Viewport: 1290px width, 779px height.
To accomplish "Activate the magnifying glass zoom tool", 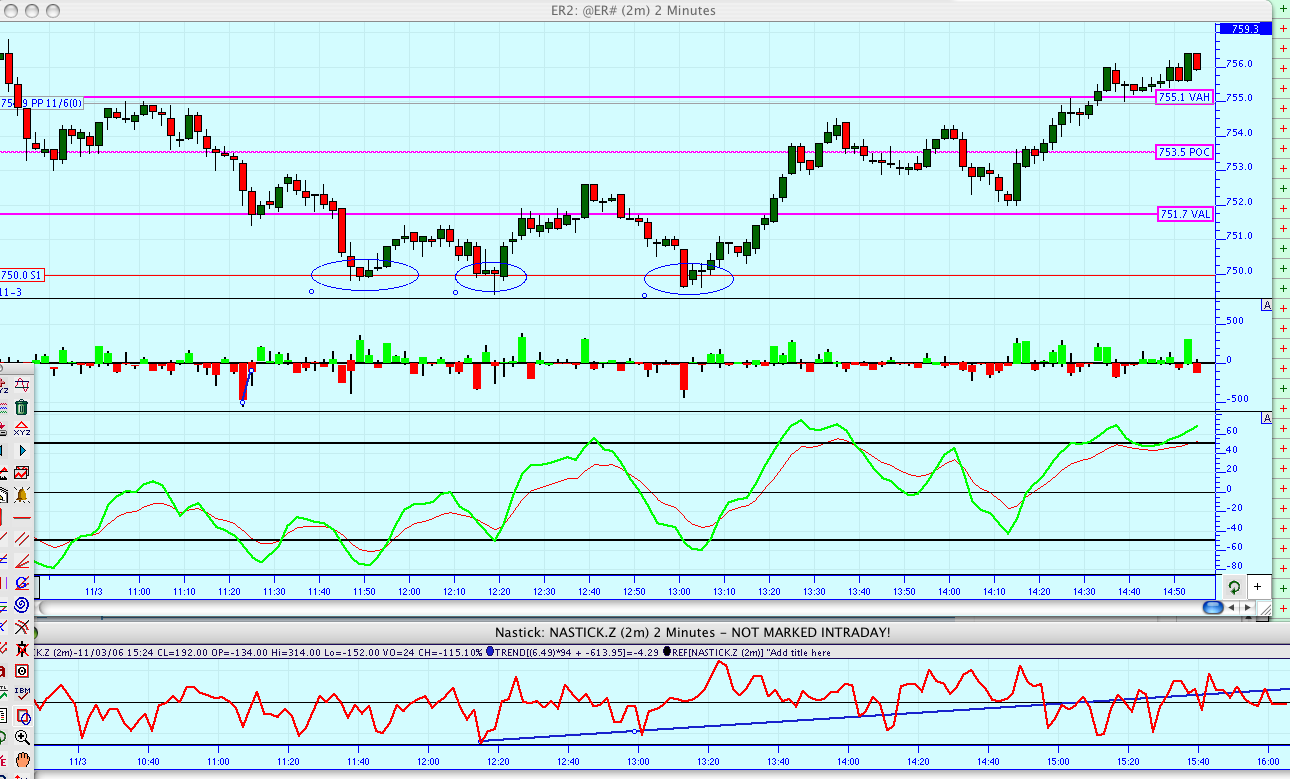I will coord(21,737).
